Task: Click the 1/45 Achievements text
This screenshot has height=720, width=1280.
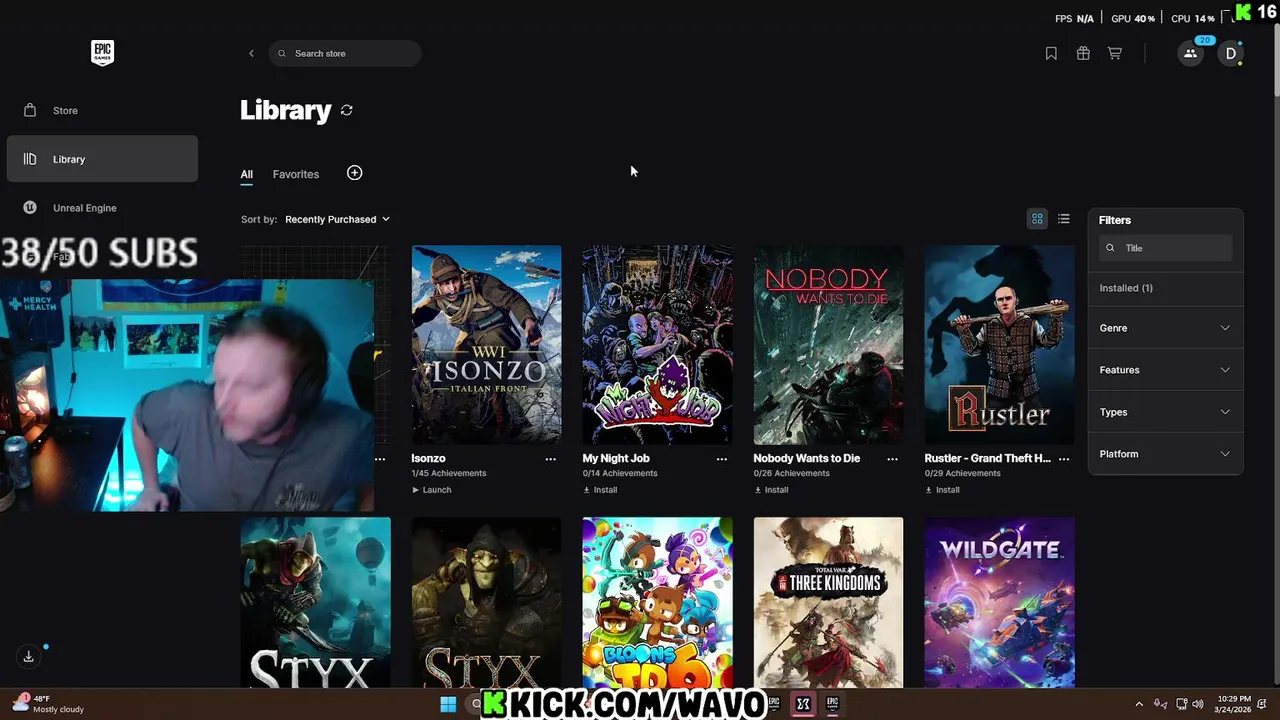Action: [x=449, y=474]
